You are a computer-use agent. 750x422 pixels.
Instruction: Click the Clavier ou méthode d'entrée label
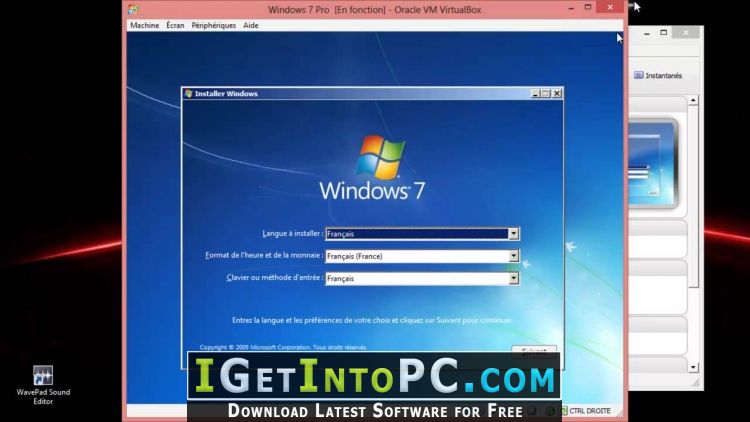(x=275, y=278)
